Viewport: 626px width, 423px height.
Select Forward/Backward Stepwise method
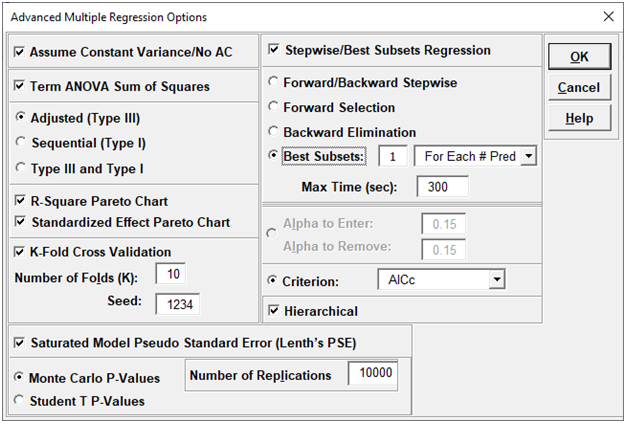273,82
